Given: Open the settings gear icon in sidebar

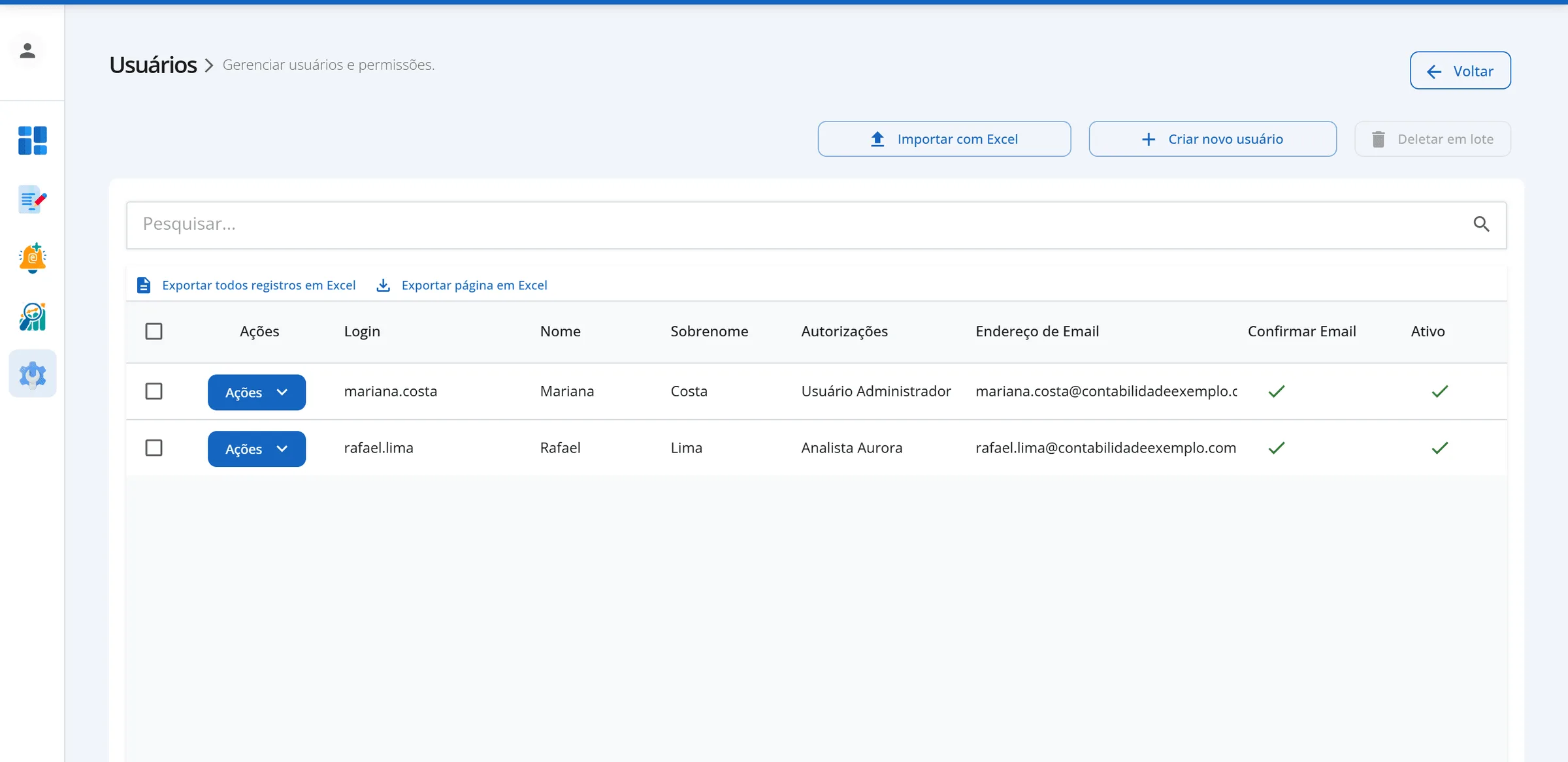Looking at the screenshot, I should [x=33, y=374].
